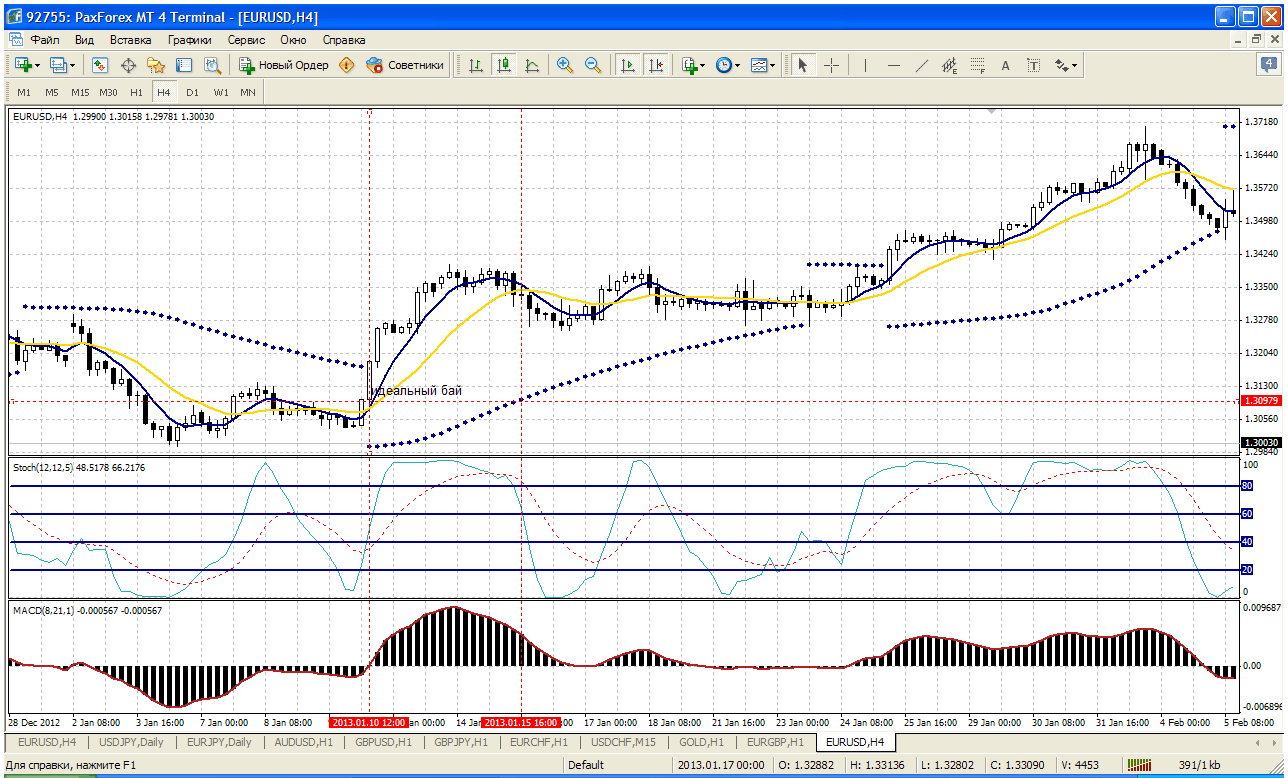This screenshot has height=778, width=1288.
Task: Zoom in on the chart
Action: (565, 65)
